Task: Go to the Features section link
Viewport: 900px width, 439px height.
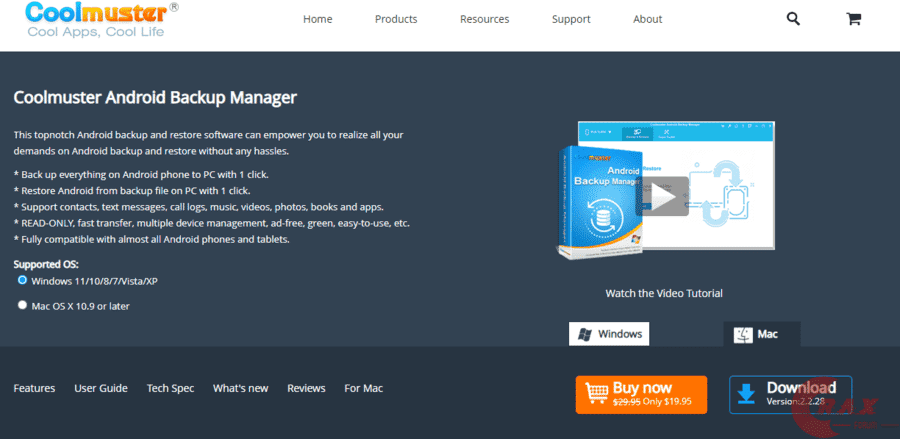Action: coord(34,389)
